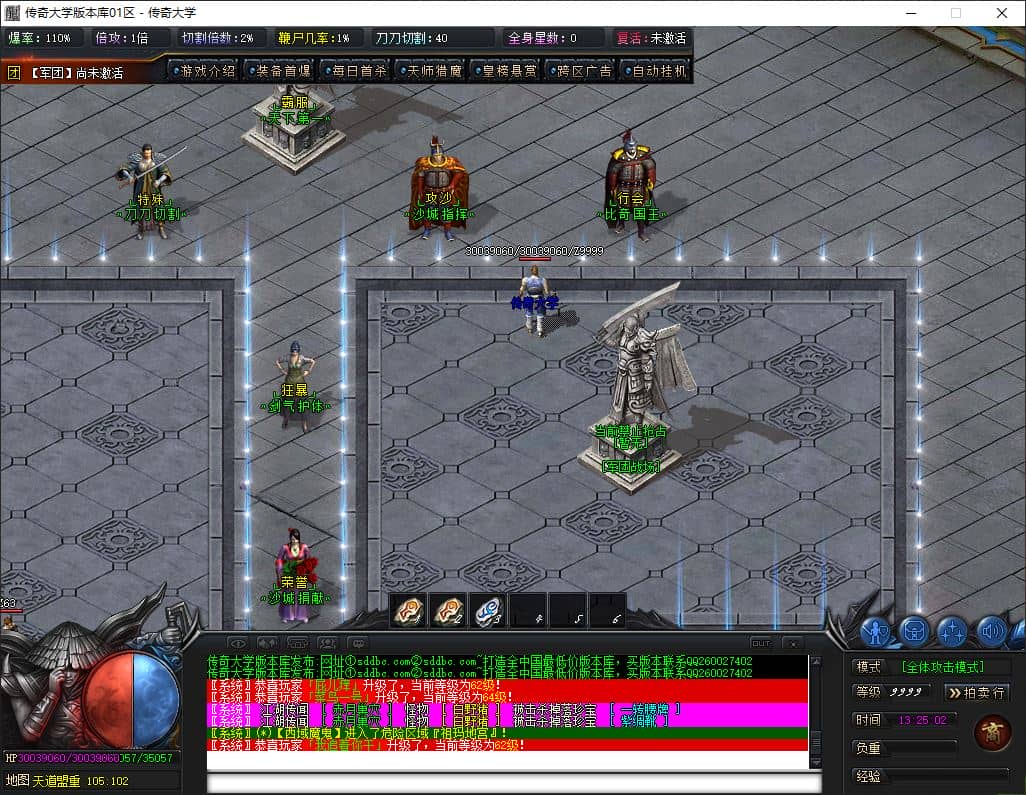
Task: Click the 爆率: 110% stat
Action: pos(41,39)
